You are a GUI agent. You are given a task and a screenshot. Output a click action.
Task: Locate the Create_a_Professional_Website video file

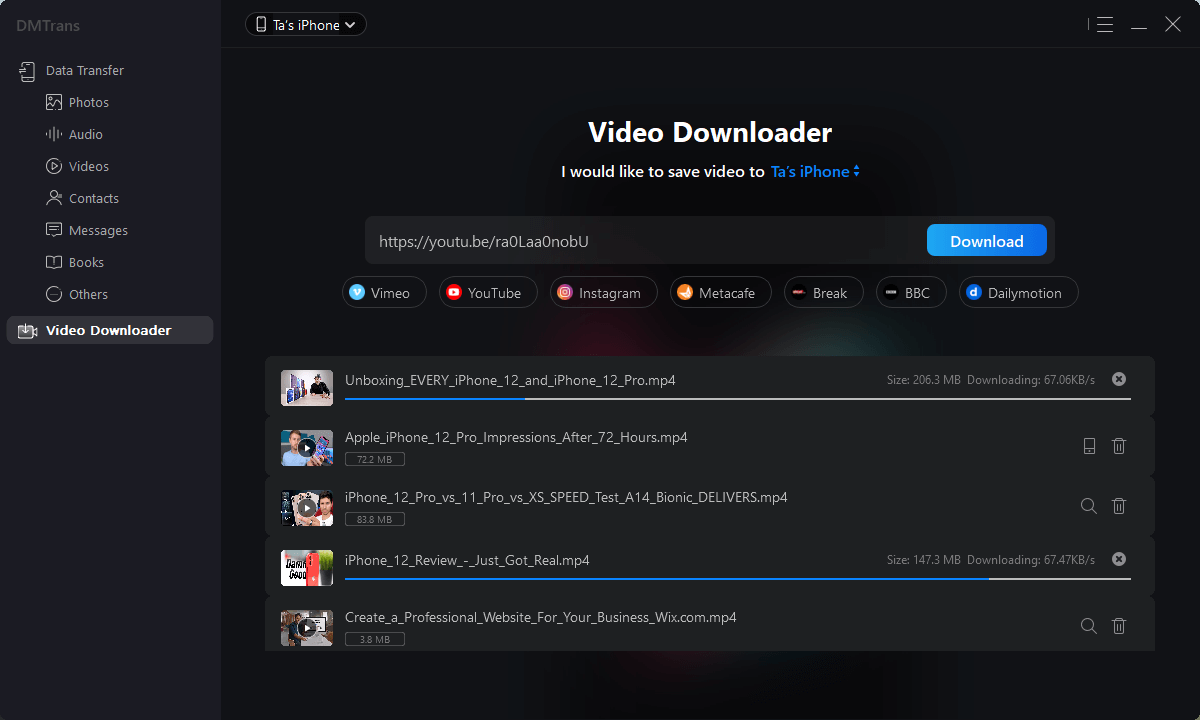[x=1089, y=626]
